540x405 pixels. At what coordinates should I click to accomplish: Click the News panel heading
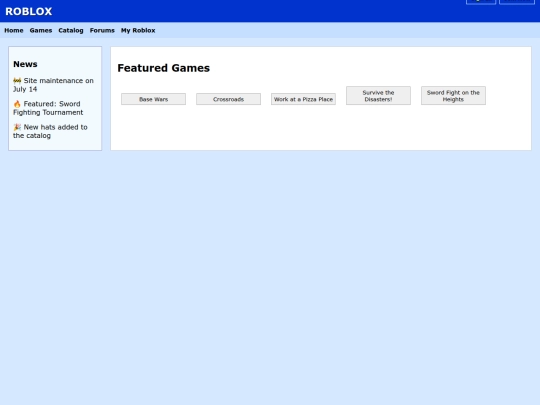coord(25,64)
